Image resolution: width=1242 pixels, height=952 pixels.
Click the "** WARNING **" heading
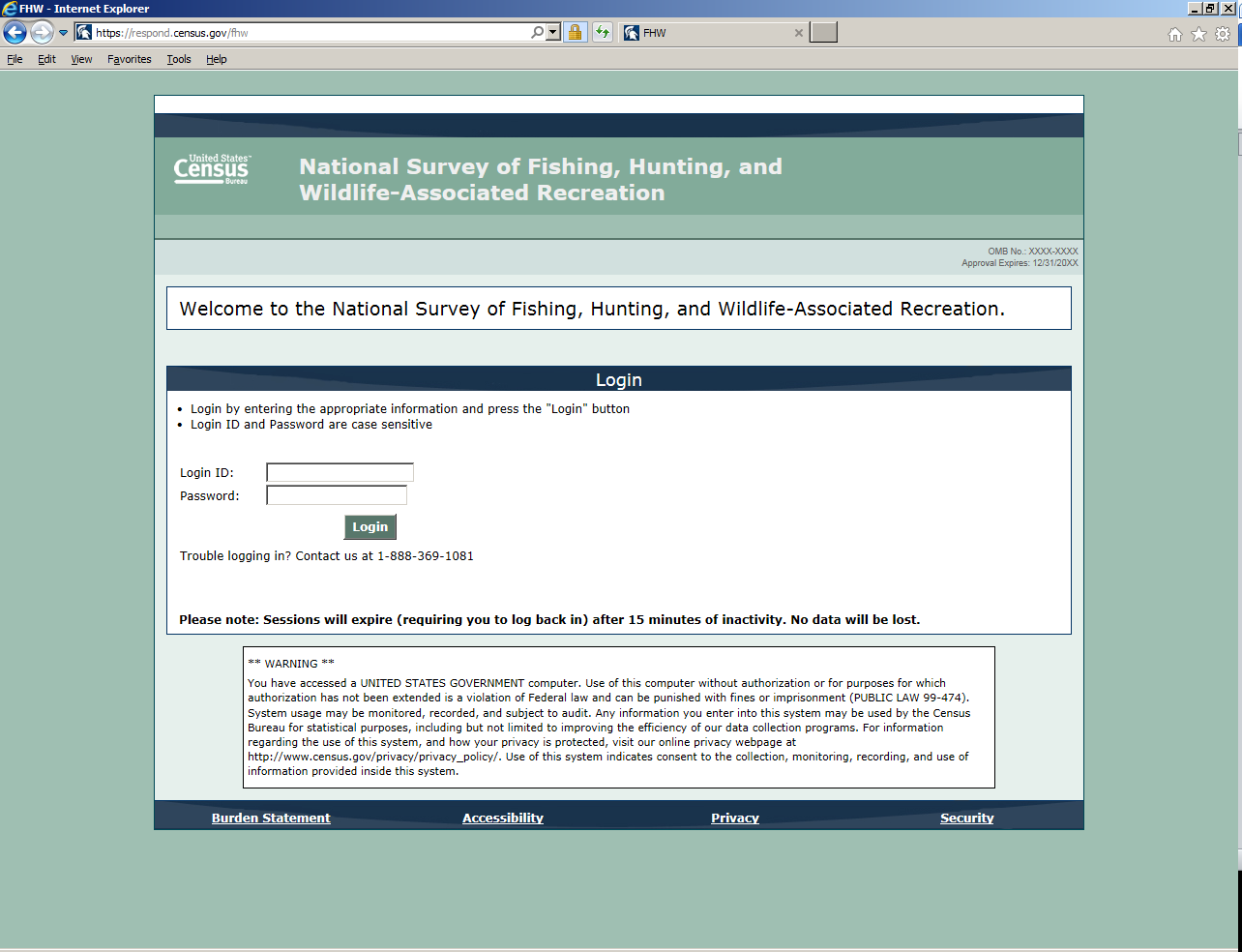tap(291, 664)
